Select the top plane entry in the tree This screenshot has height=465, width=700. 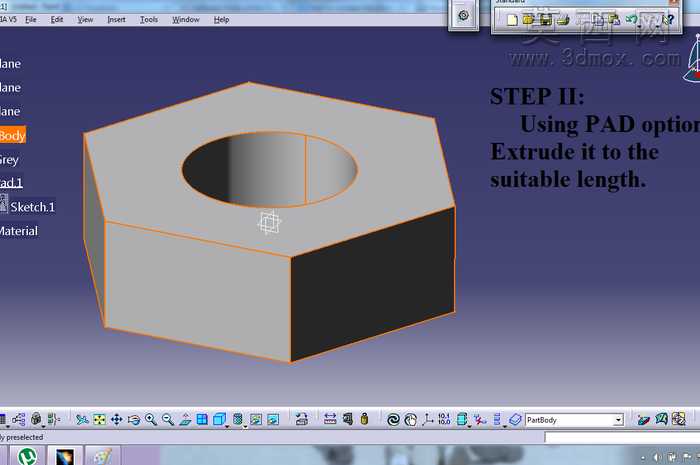(10, 64)
